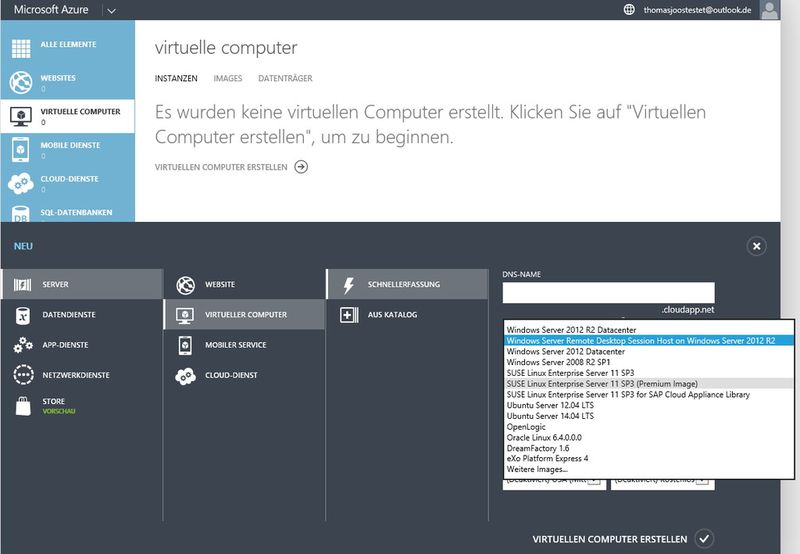Image resolution: width=800 pixels, height=554 pixels.
Task: Expand the Microsoft Azure header chevron
Action: [111, 11]
